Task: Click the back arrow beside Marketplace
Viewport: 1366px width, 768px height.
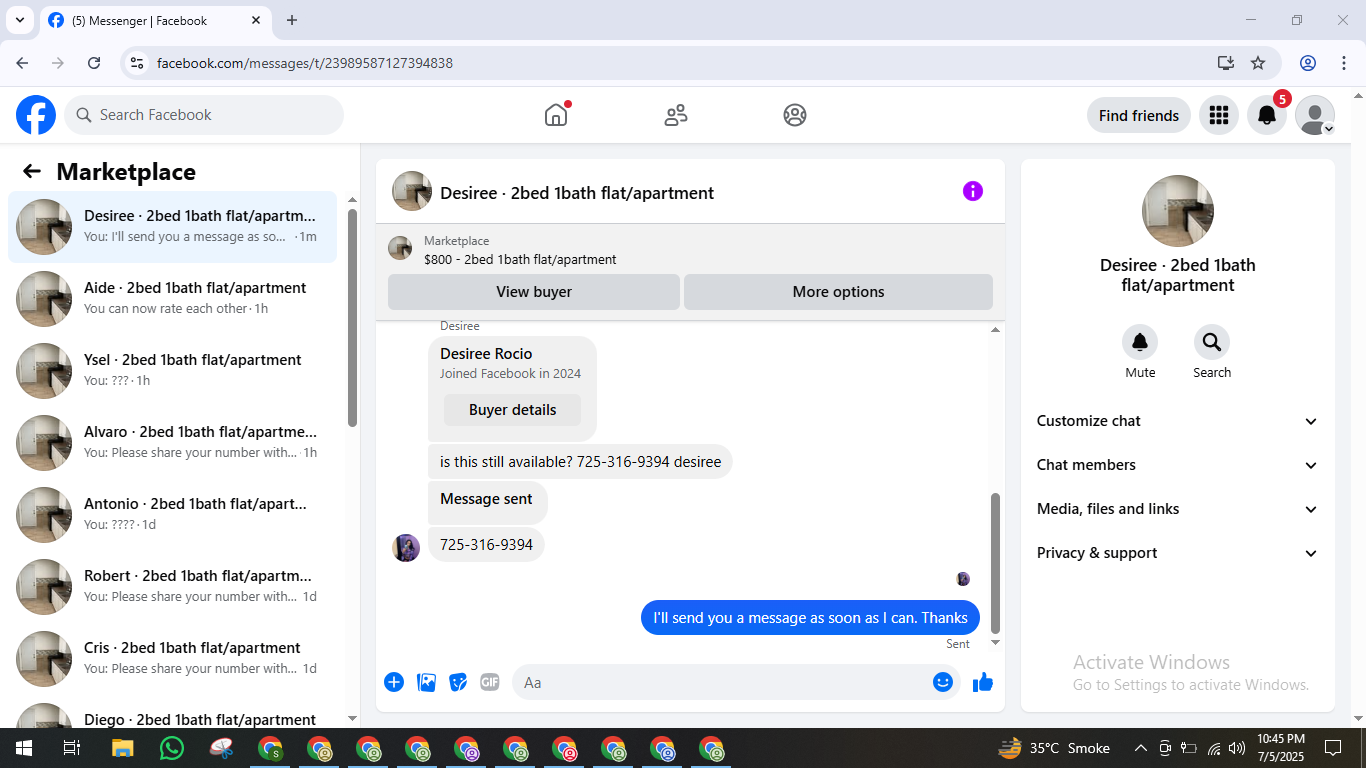Action: pyautogui.click(x=32, y=171)
